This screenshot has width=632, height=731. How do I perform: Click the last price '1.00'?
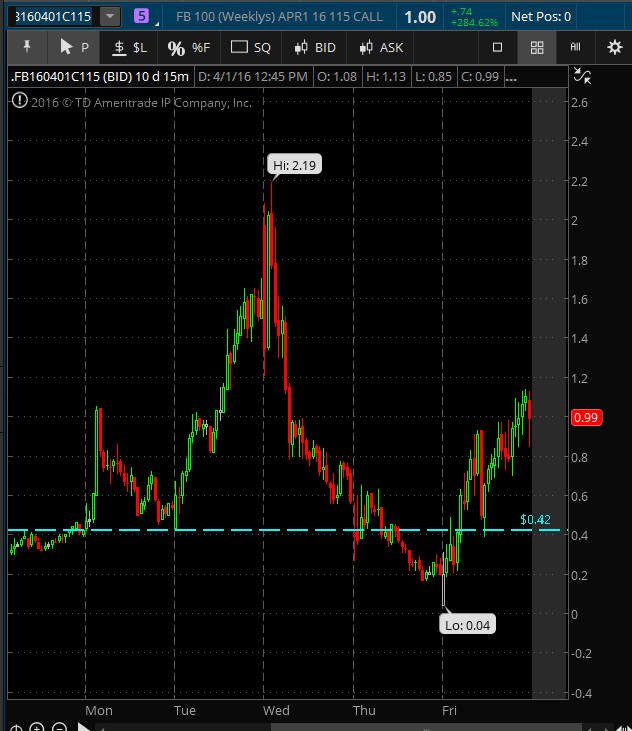click(420, 17)
